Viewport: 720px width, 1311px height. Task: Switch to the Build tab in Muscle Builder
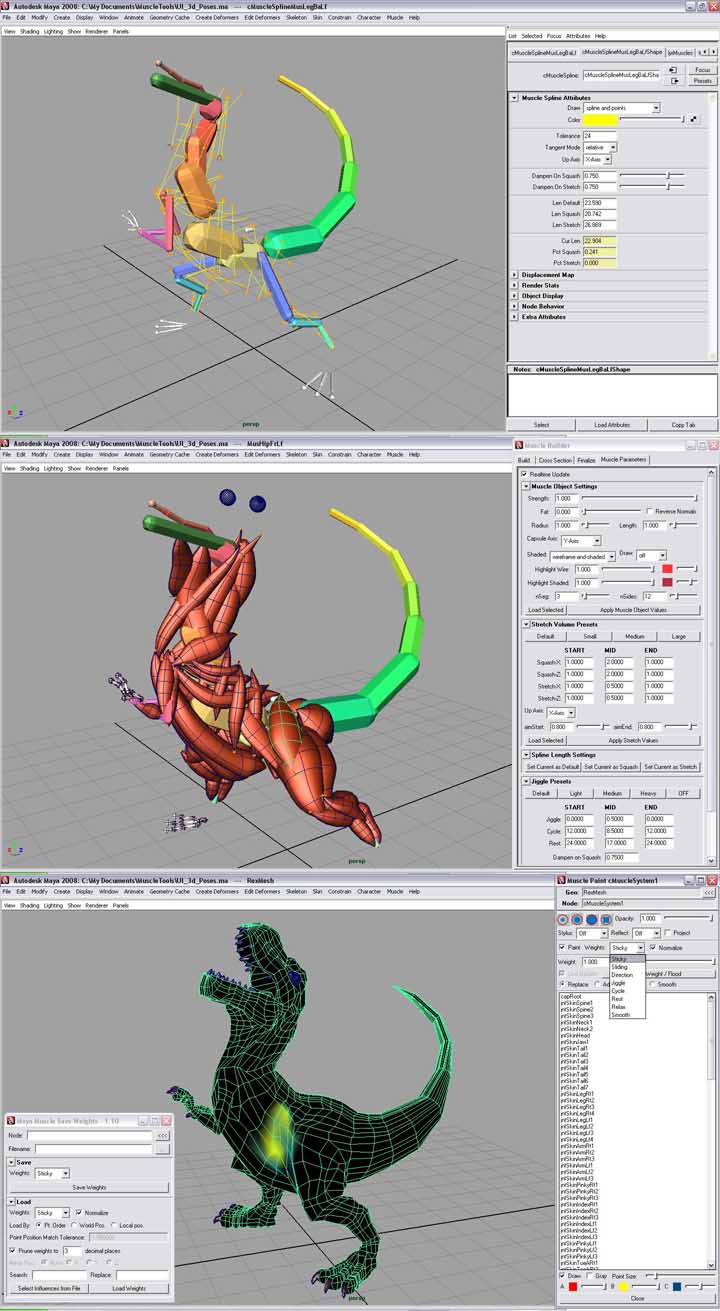click(x=525, y=460)
